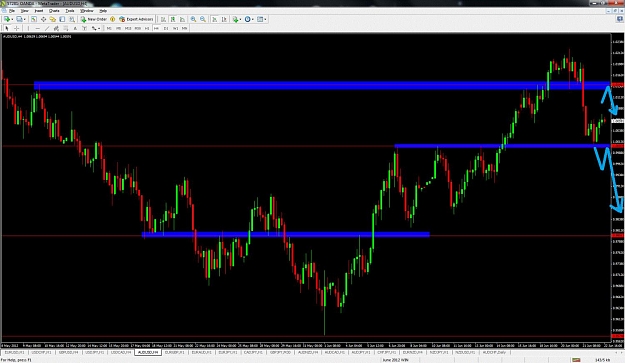Select the Trendline drawing tool

(x=47, y=28)
